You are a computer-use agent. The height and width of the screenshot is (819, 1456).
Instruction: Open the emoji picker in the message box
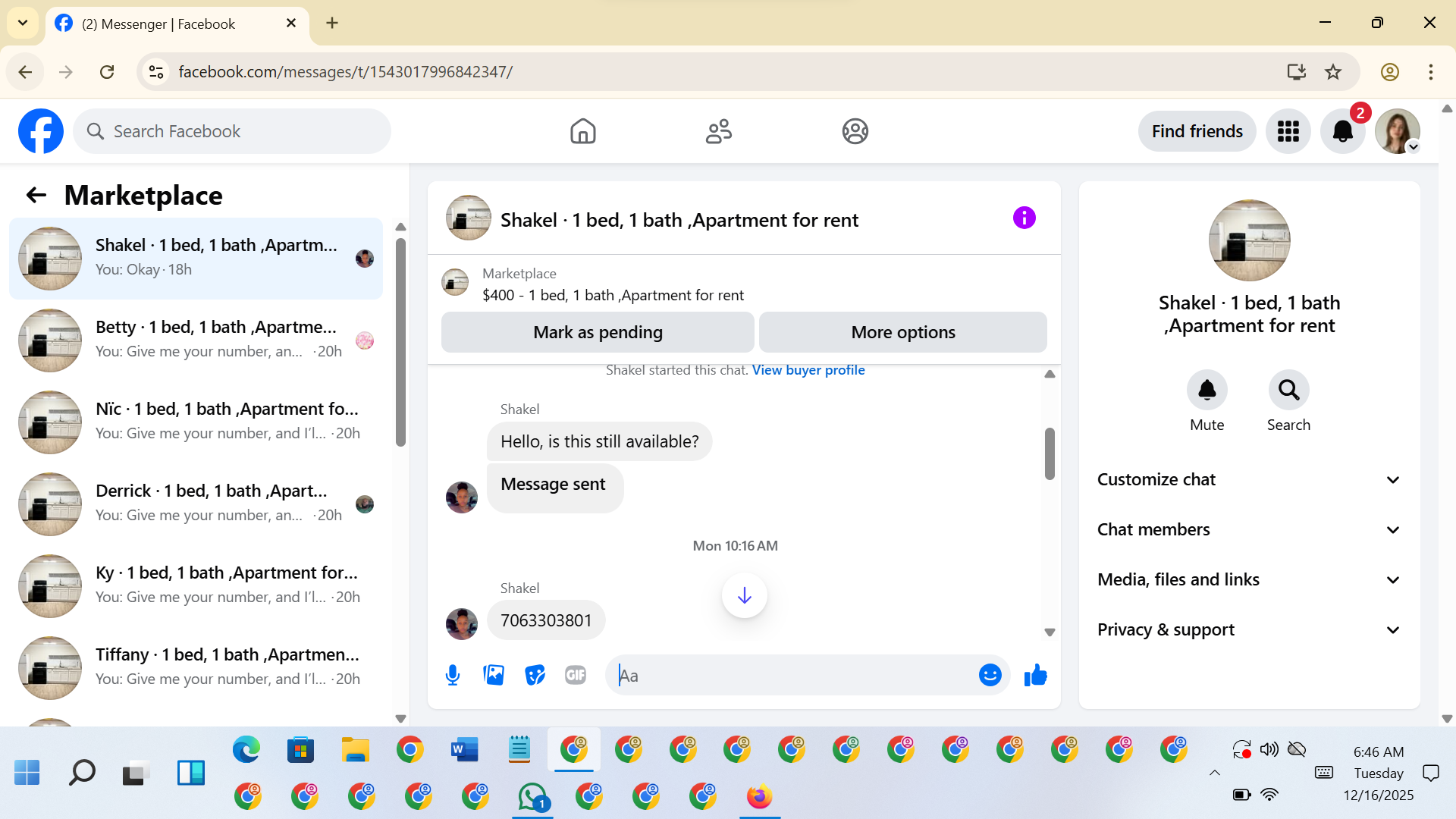point(990,675)
